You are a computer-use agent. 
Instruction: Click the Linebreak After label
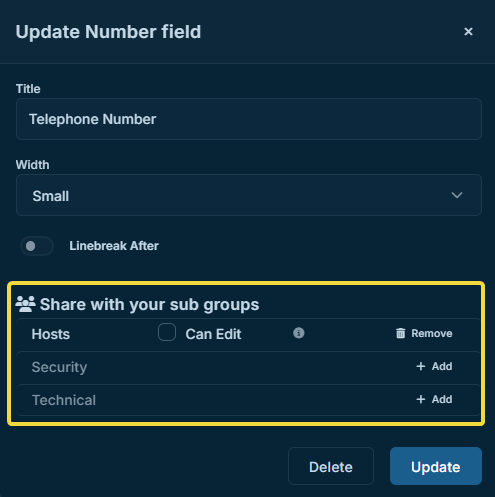coord(114,246)
